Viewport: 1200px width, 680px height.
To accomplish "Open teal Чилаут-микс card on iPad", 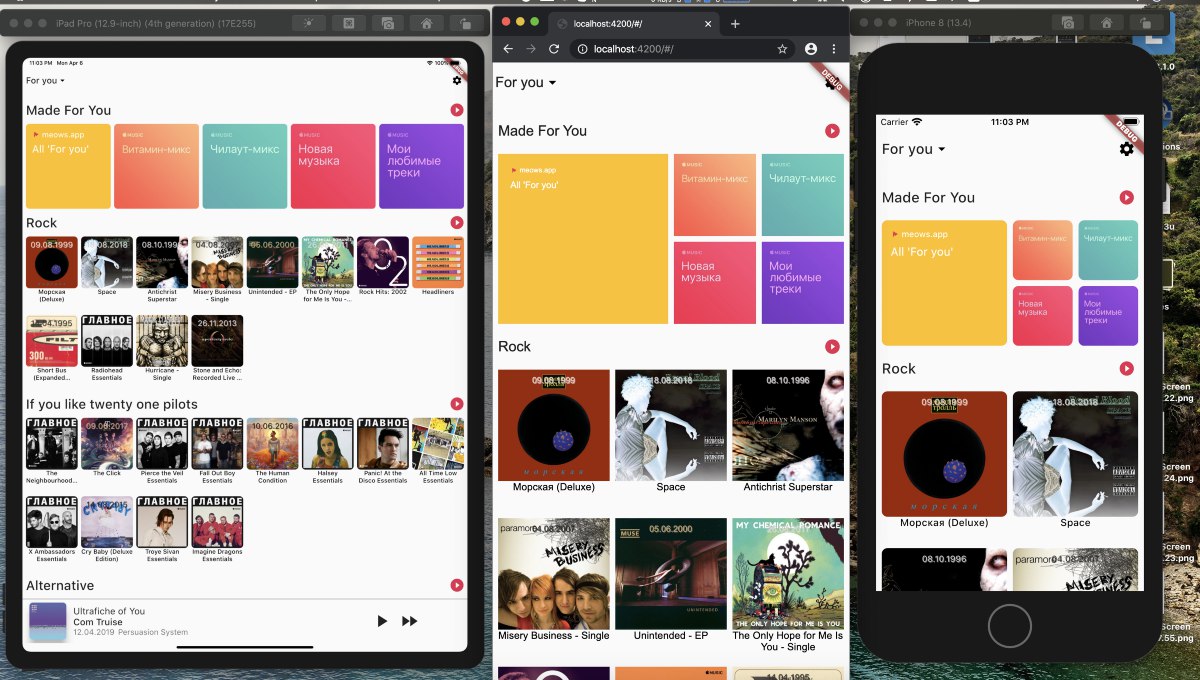I will 245,166.
